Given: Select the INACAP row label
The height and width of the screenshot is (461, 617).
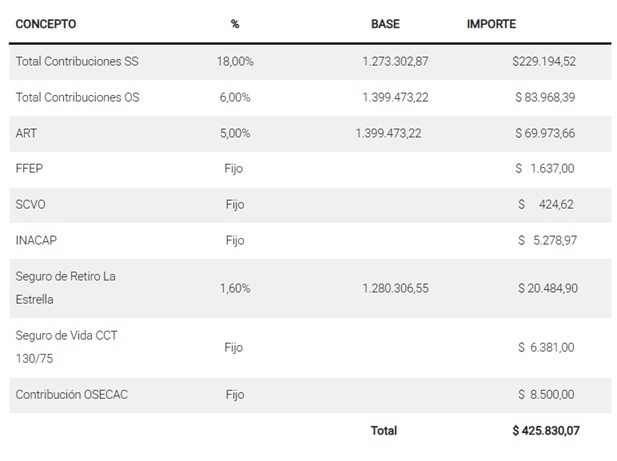Looking at the screenshot, I should point(37,240).
